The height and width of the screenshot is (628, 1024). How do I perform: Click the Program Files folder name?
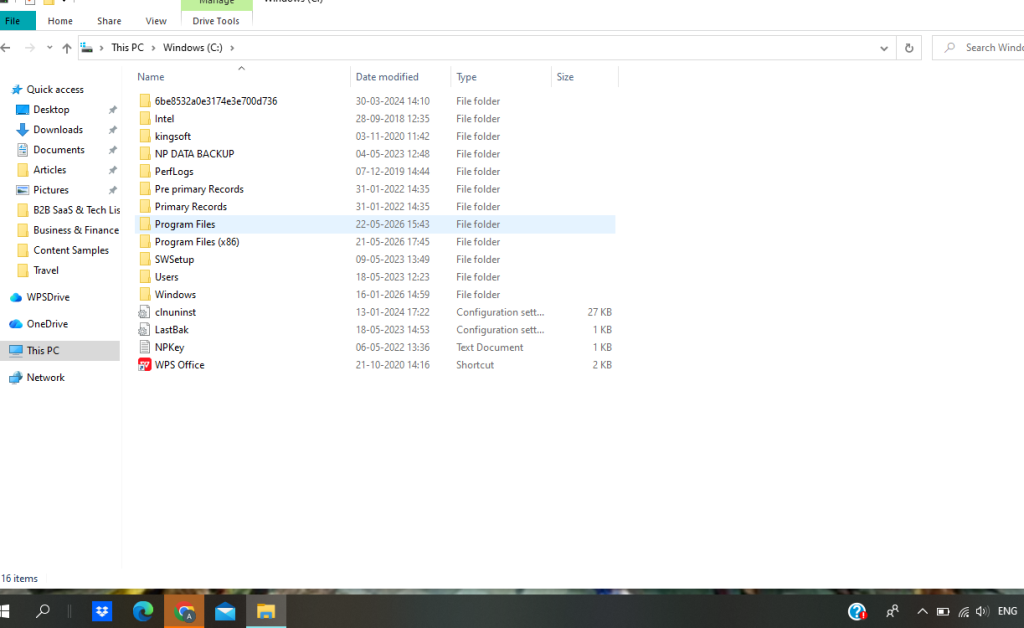click(x=185, y=225)
